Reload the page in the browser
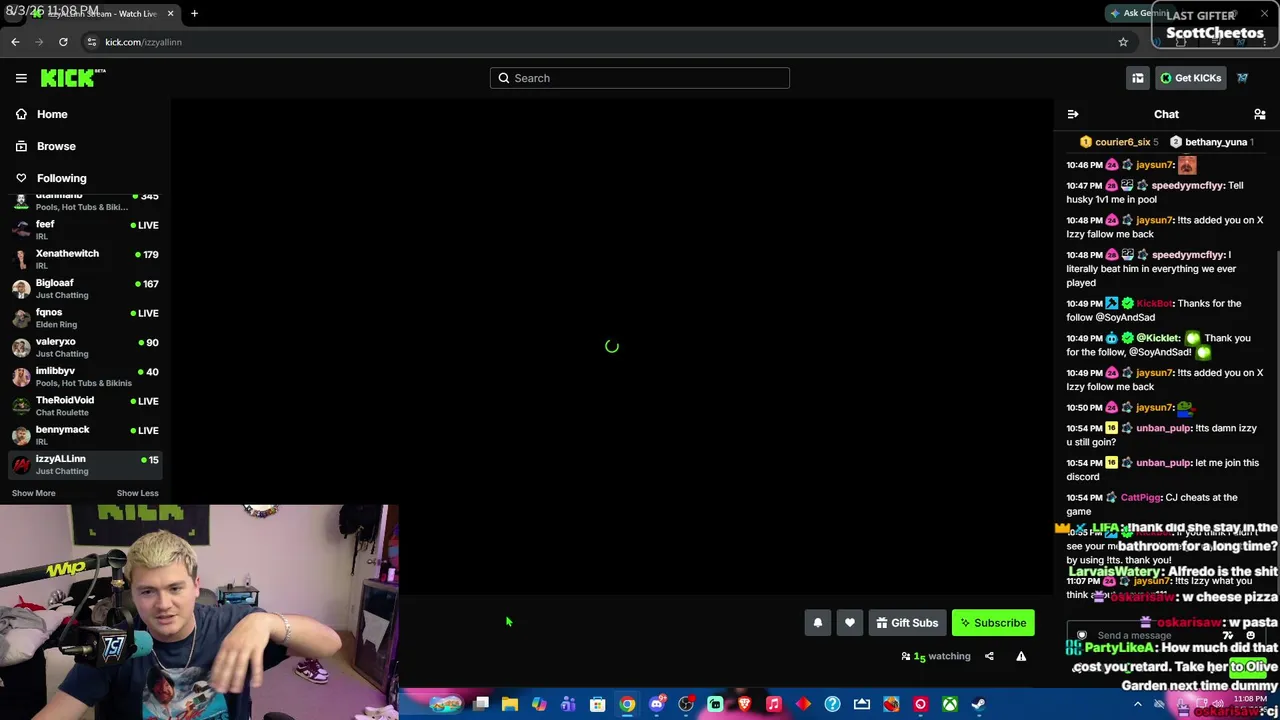 pyautogui.click(x=63, y=42)
